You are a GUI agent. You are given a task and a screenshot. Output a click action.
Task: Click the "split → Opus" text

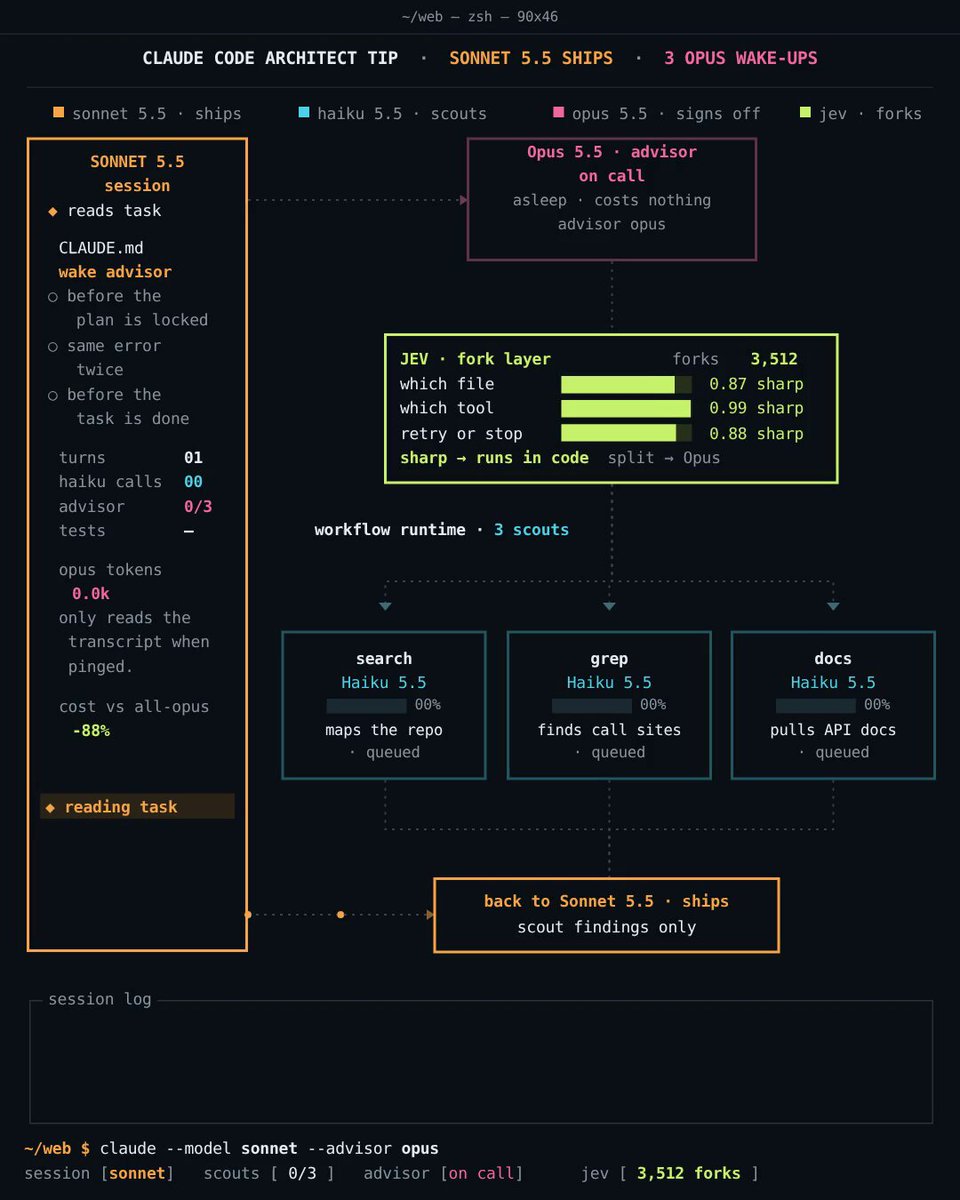pos(664,458)
